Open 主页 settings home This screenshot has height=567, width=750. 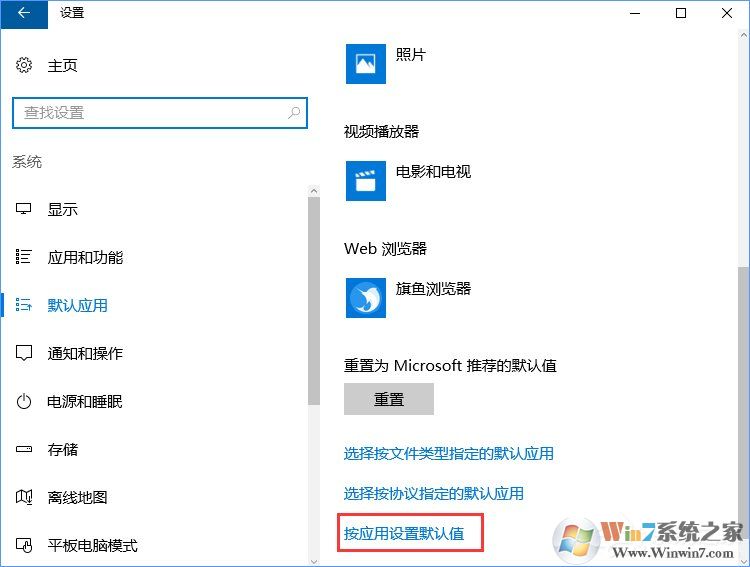[62, 66]
